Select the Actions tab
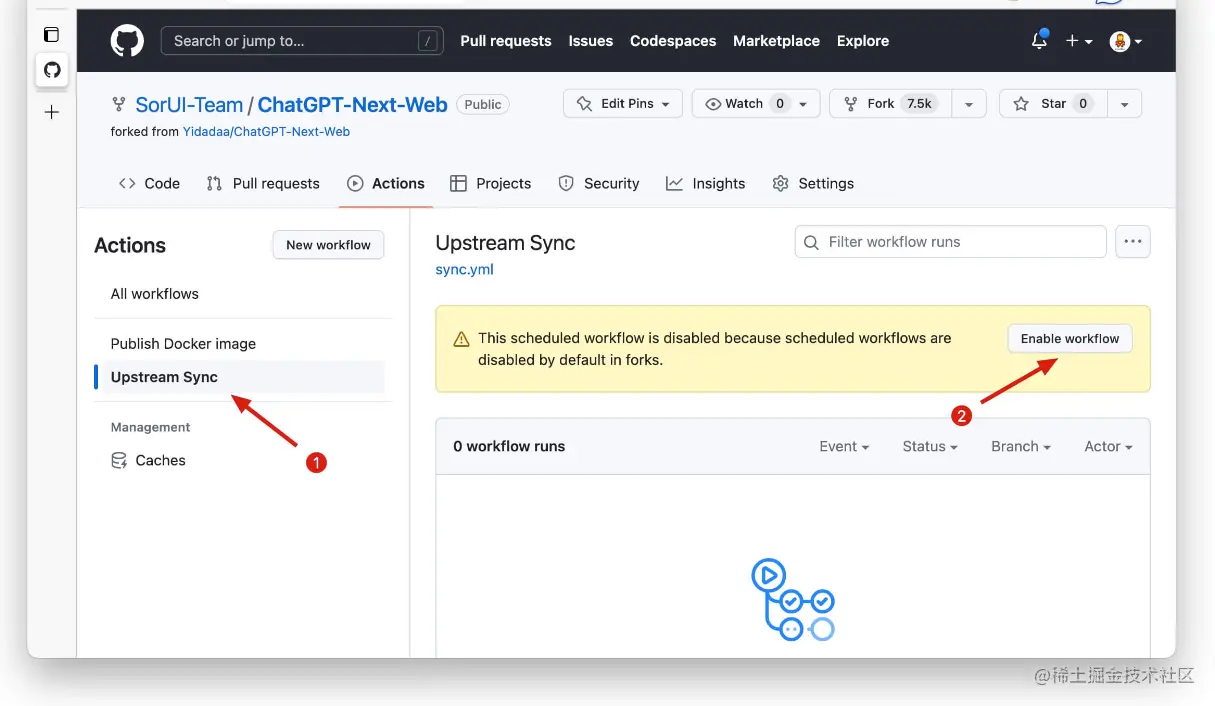 (386, 183)
